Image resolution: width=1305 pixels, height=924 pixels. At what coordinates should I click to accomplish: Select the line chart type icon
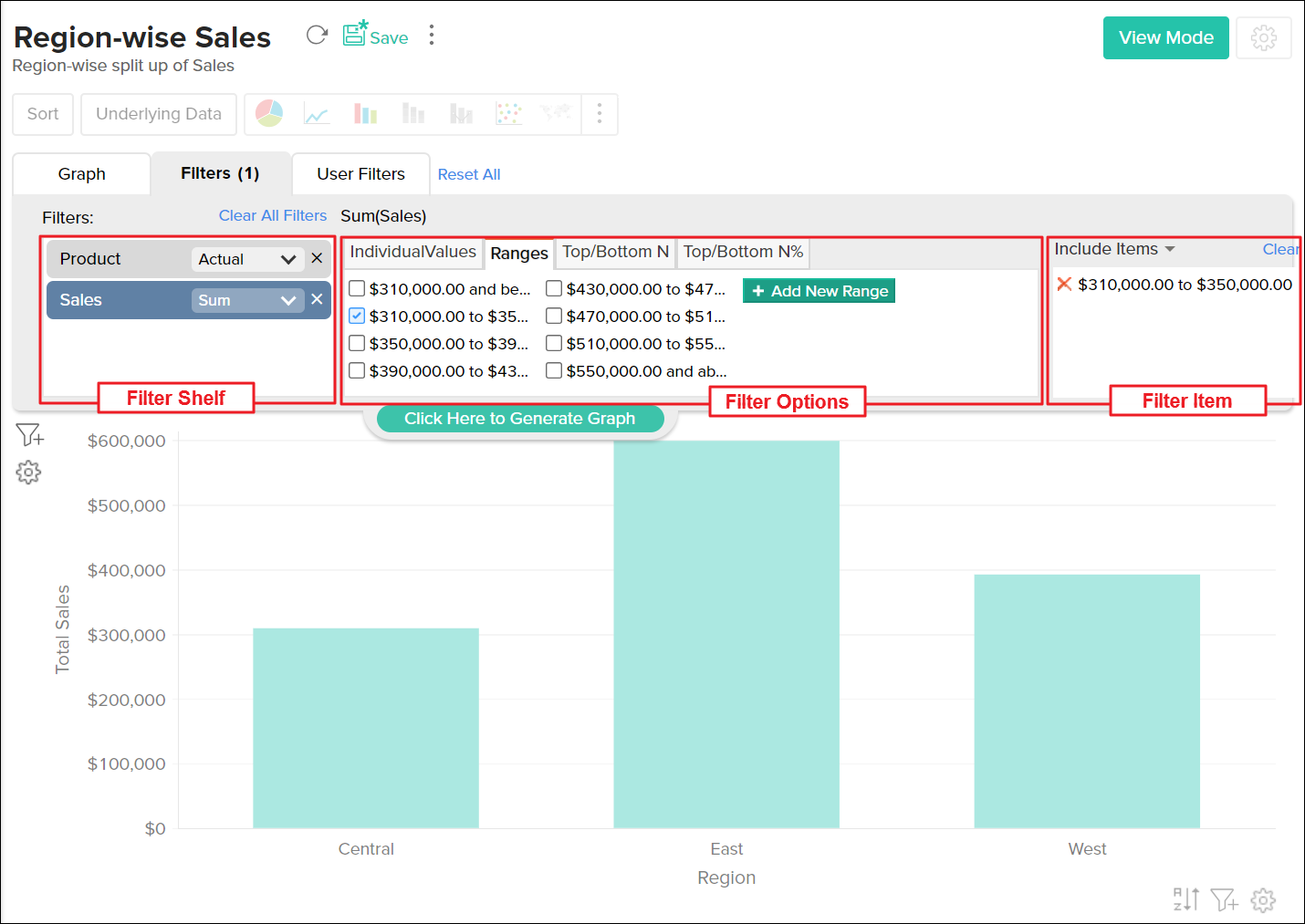(317, 114)
